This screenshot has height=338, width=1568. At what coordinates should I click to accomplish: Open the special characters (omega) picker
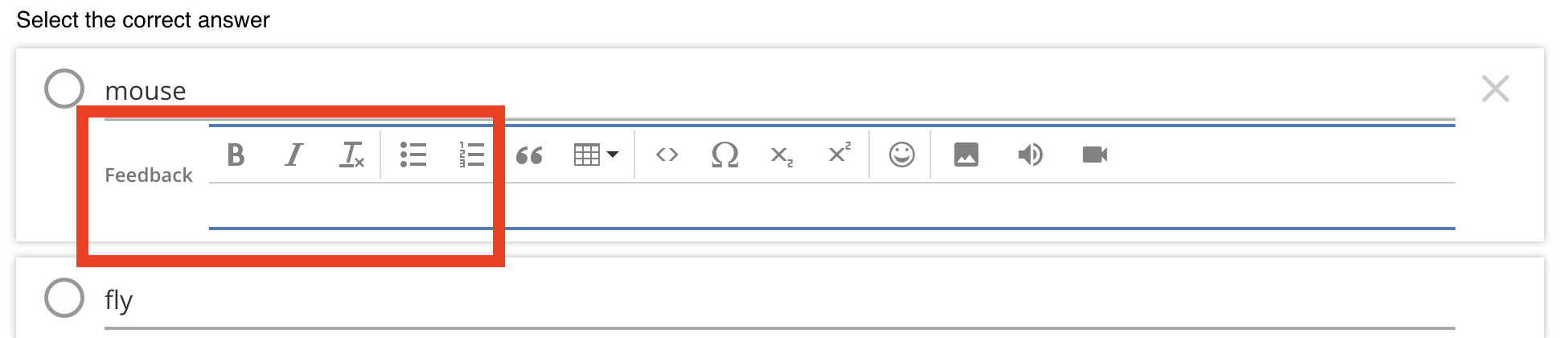pos(724,155)
